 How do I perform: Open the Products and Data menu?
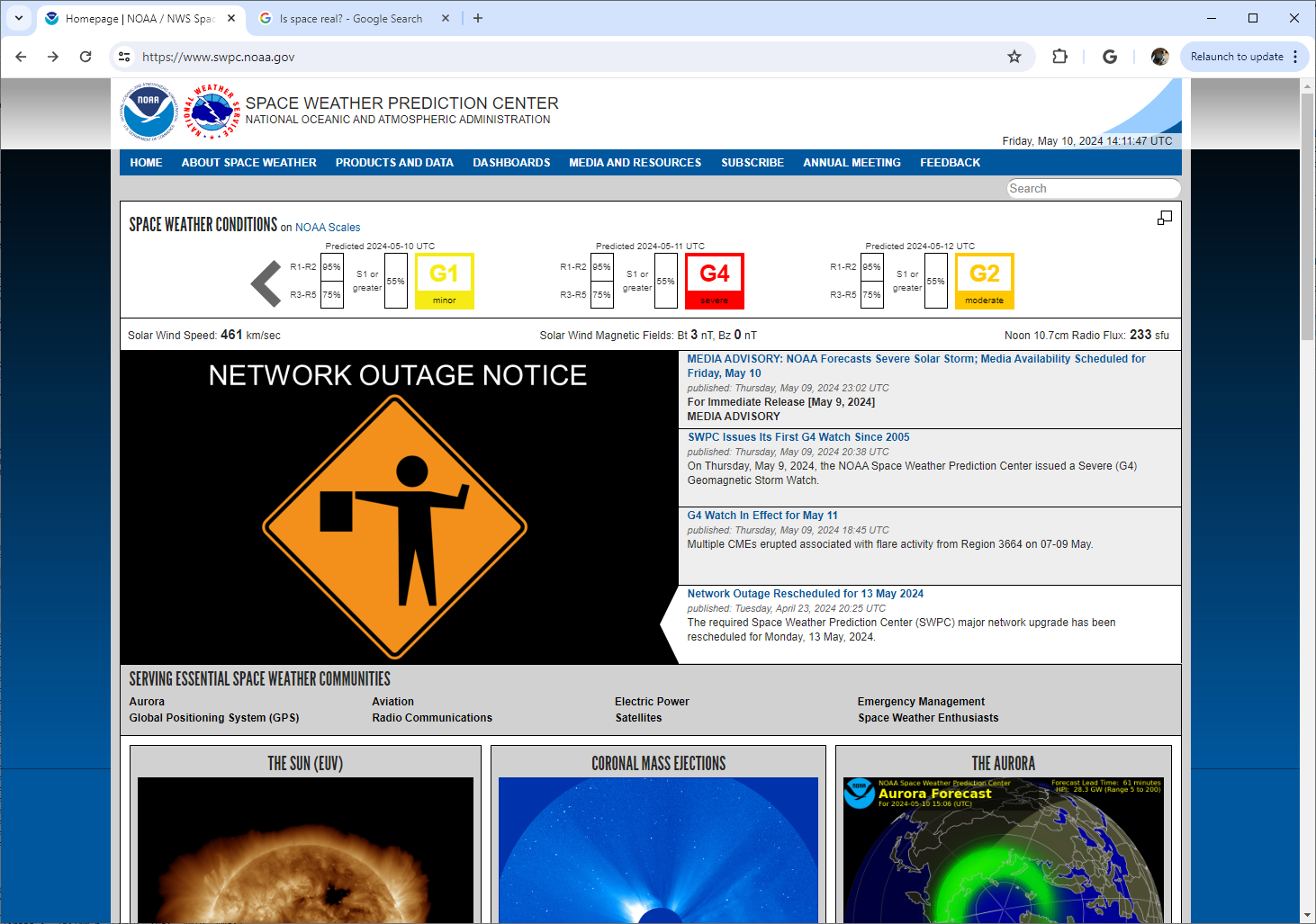(x=394, y=163)
